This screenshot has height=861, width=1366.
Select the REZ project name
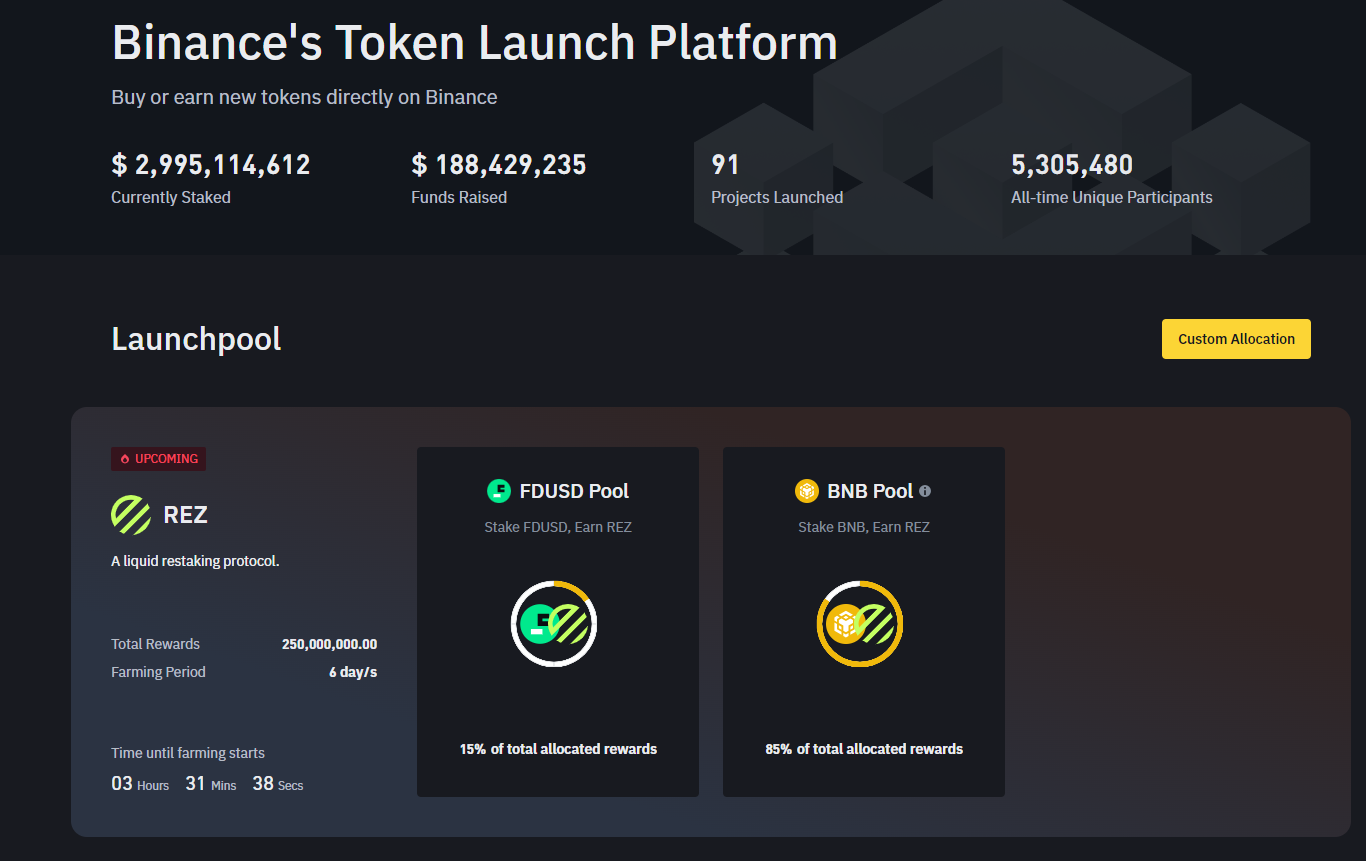(185, 515)
